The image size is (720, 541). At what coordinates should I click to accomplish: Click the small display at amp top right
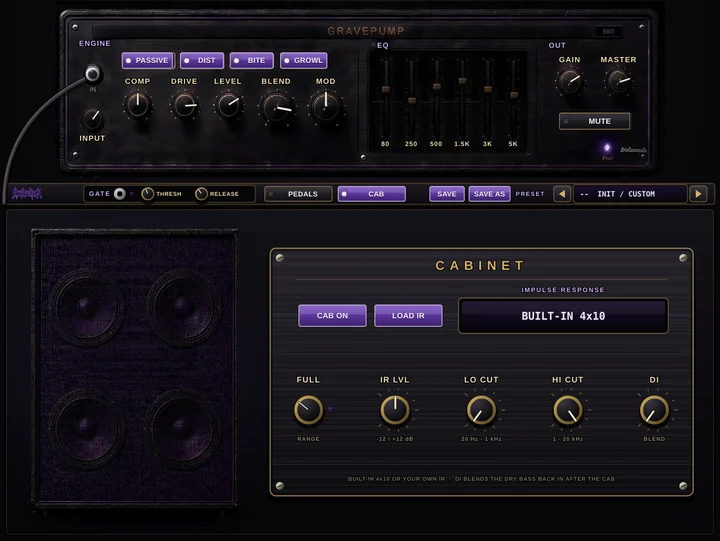(x=608, y=31)
